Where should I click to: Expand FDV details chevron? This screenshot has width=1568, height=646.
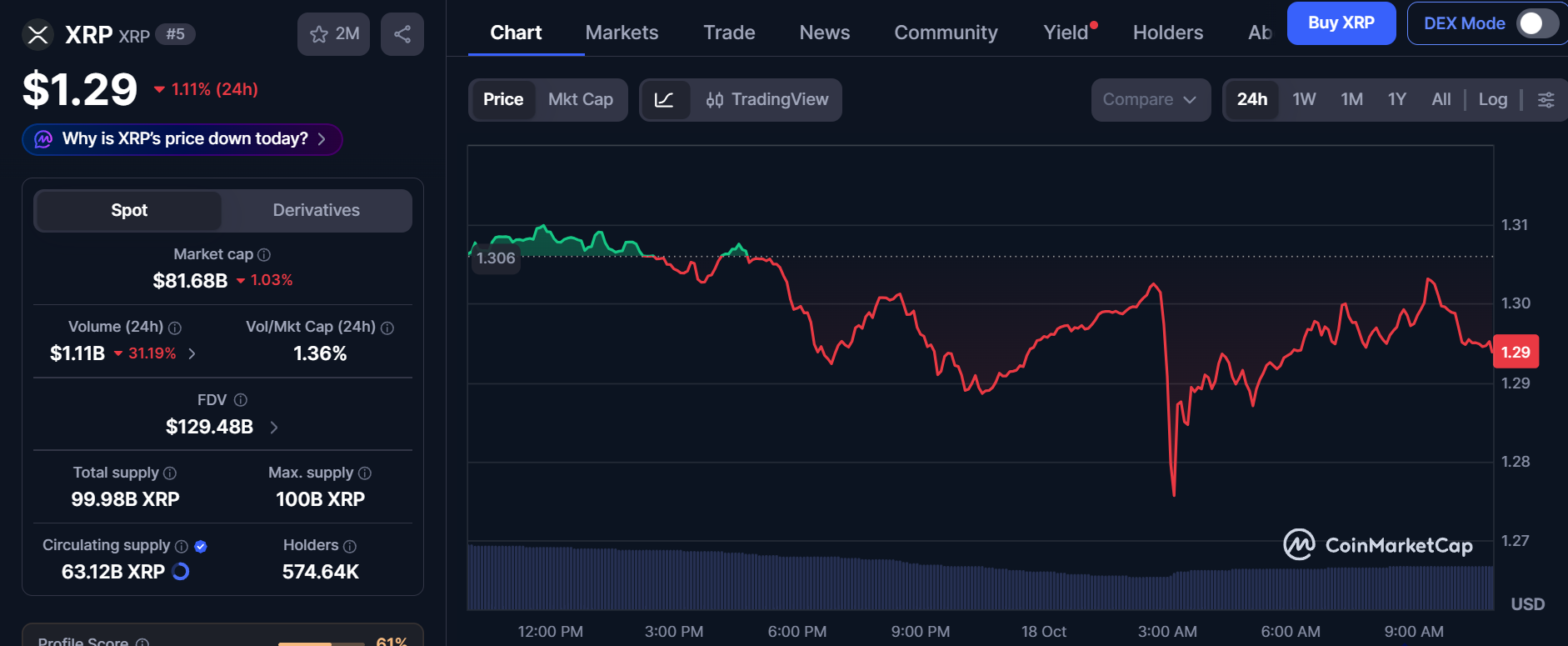[x=274, y=428]
